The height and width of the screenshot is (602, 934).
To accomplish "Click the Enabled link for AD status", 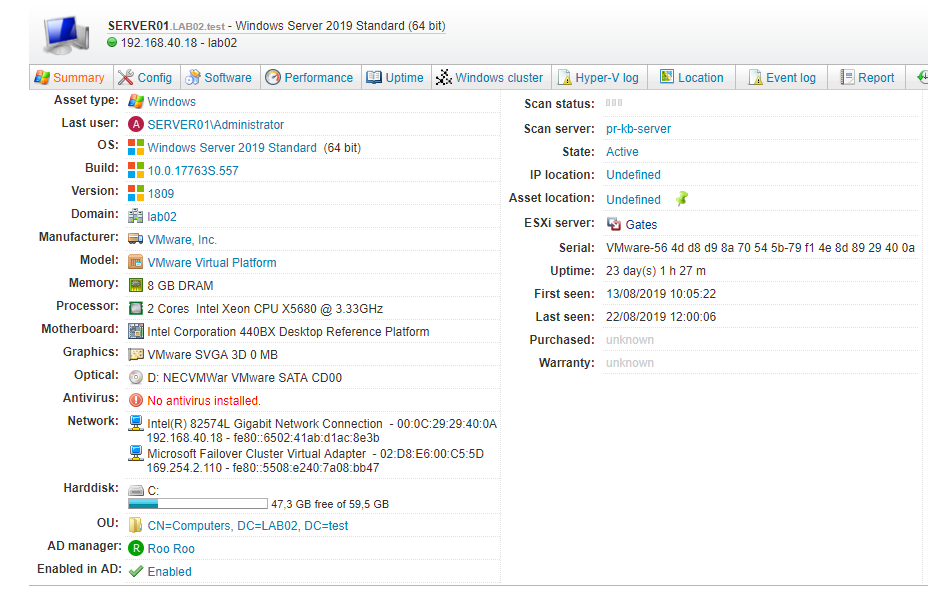I will tap(170, 572).
